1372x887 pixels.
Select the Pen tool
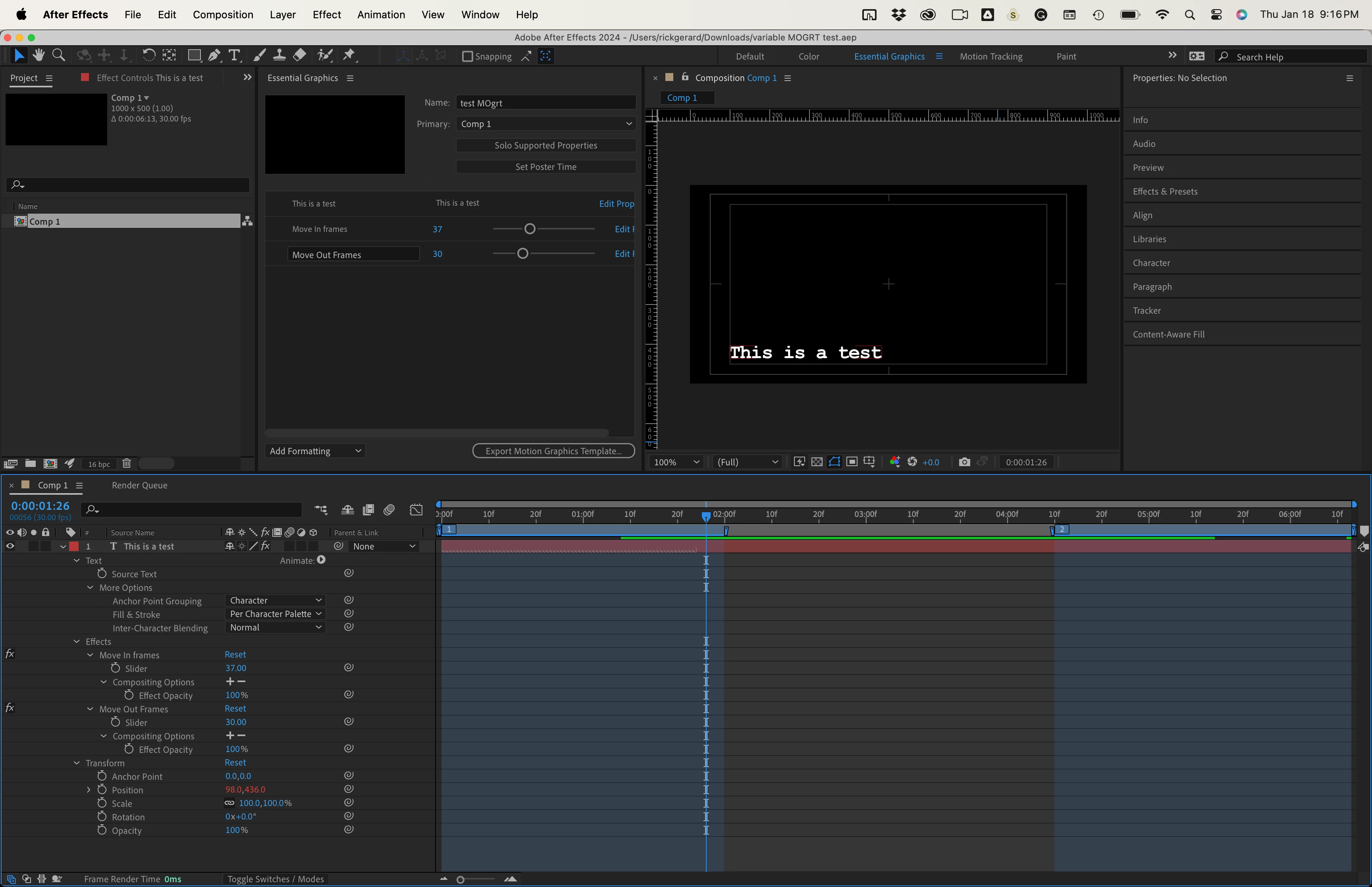(x=214, y=55)
